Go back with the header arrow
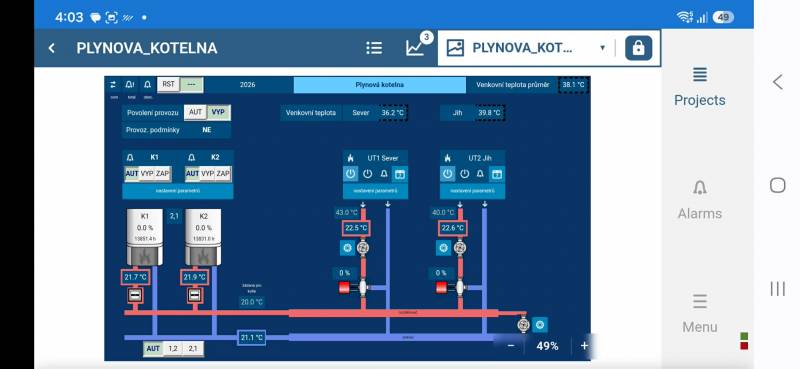 click(x=51, y=48)
